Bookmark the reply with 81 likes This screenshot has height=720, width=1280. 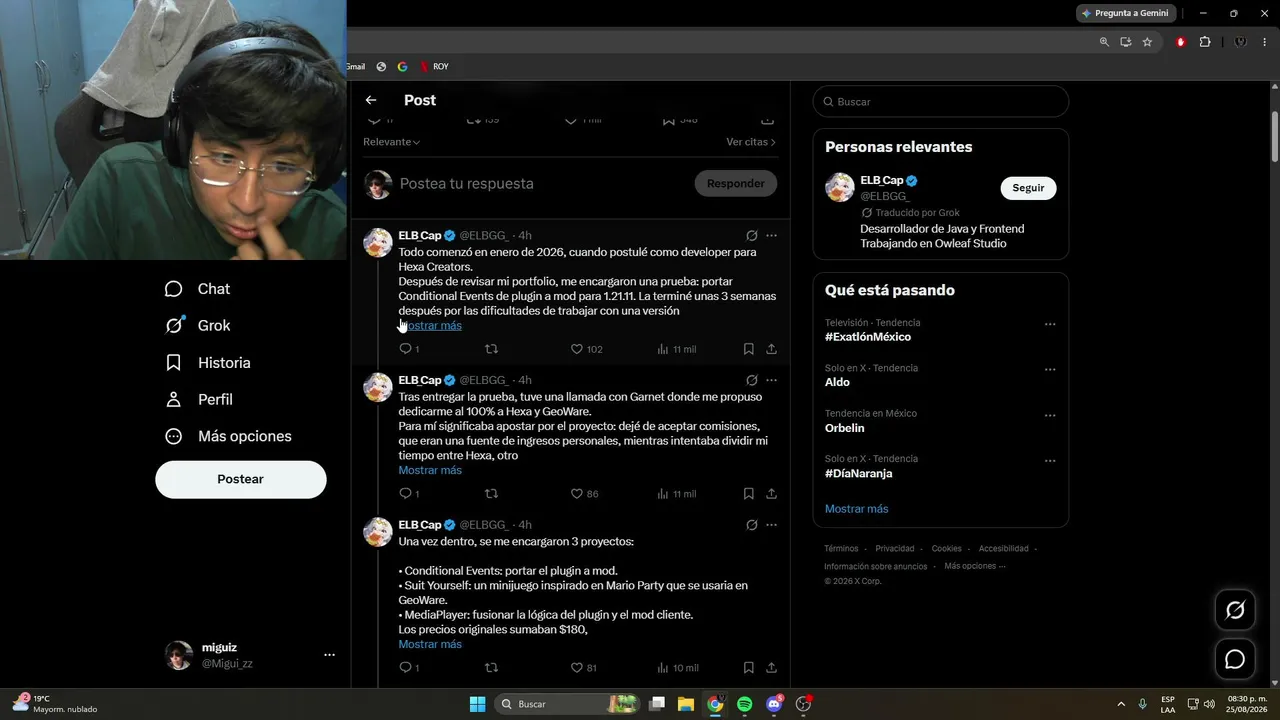pos(748,668)
